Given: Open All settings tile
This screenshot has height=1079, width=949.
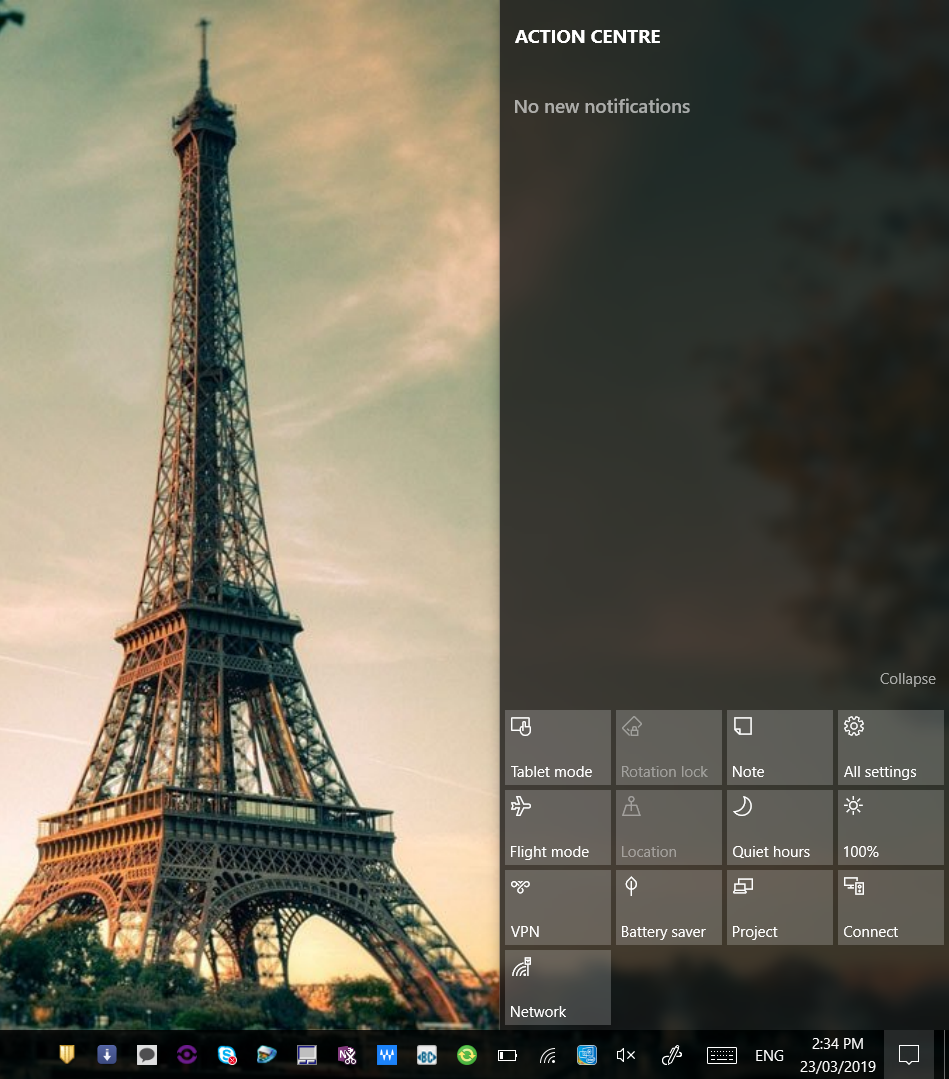Looking at the screenshot, I should pos(890,747).
